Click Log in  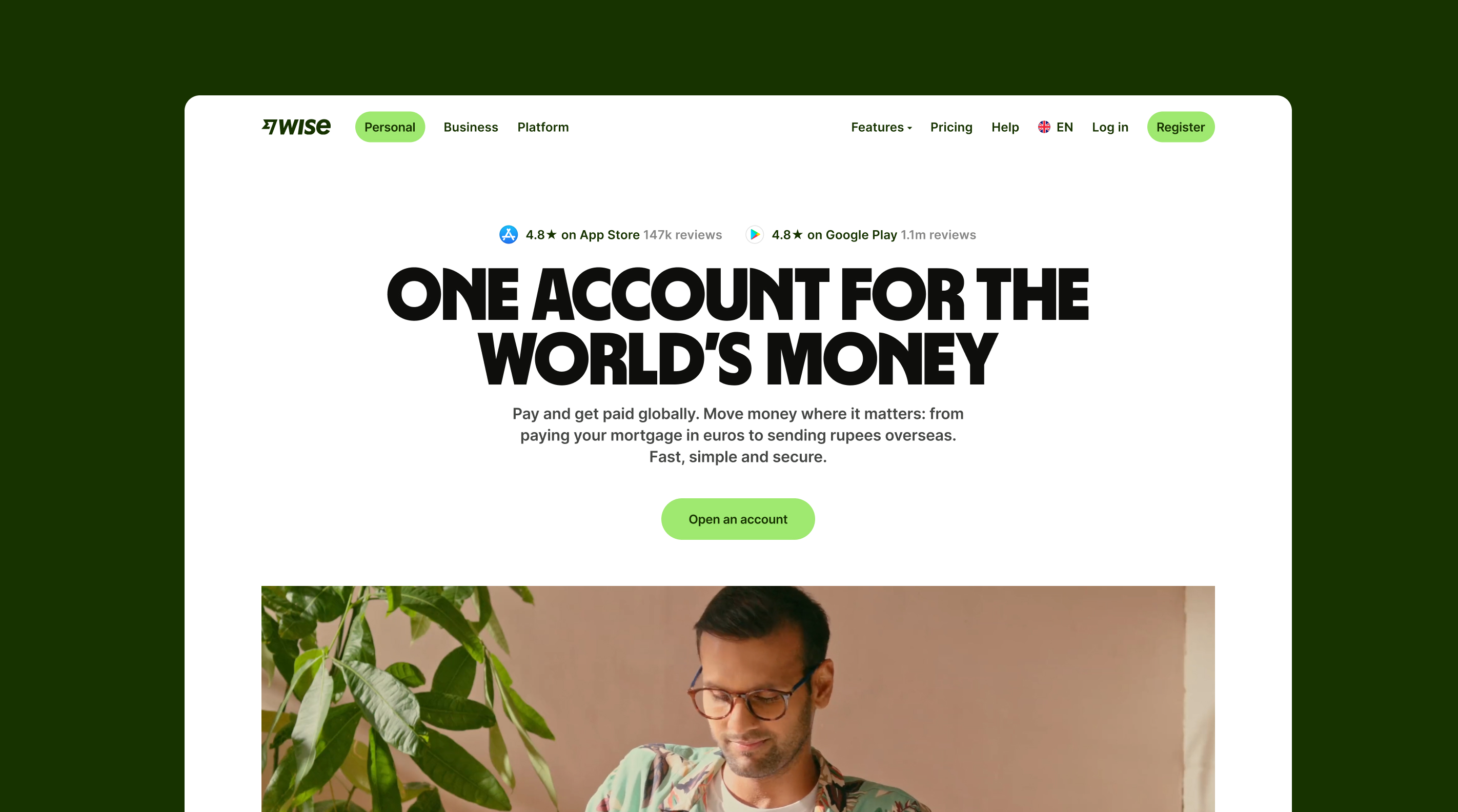point(1110,127)
